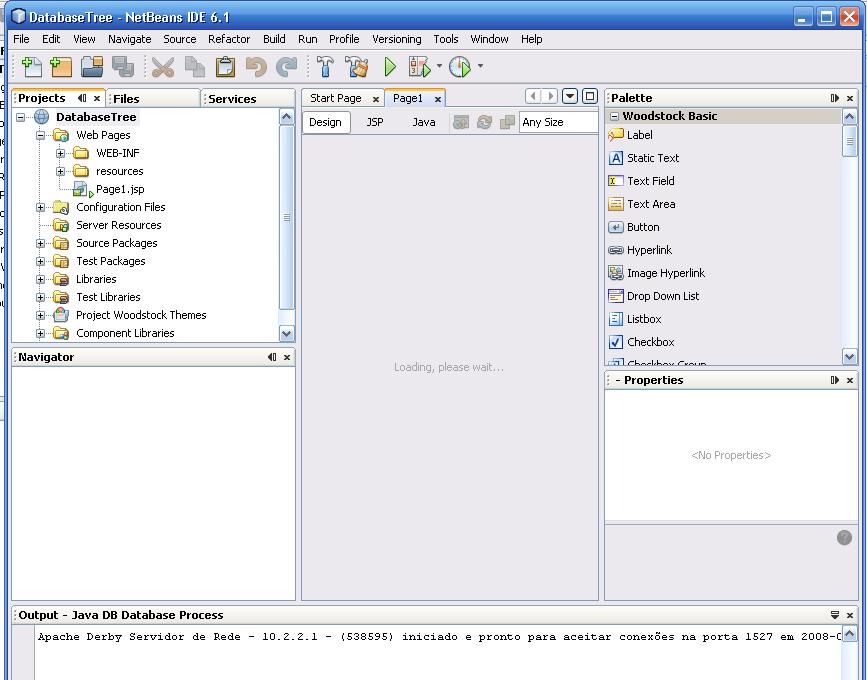Viewport: 867px width, 680px height.
Task: Minimize the Properties panel
Action: click(835, 380)
